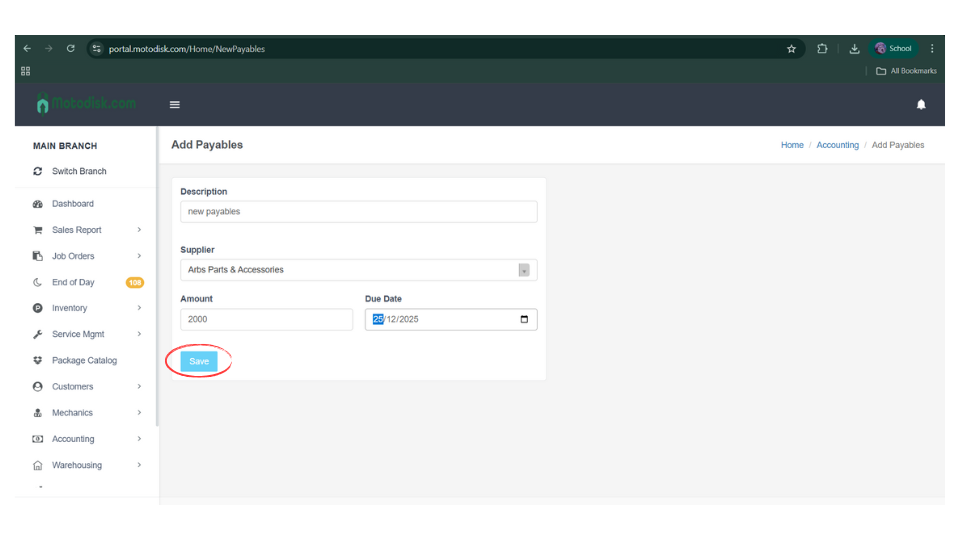
Task: Open End of Day with 108 badge
Action: click(x=73, y=282)
